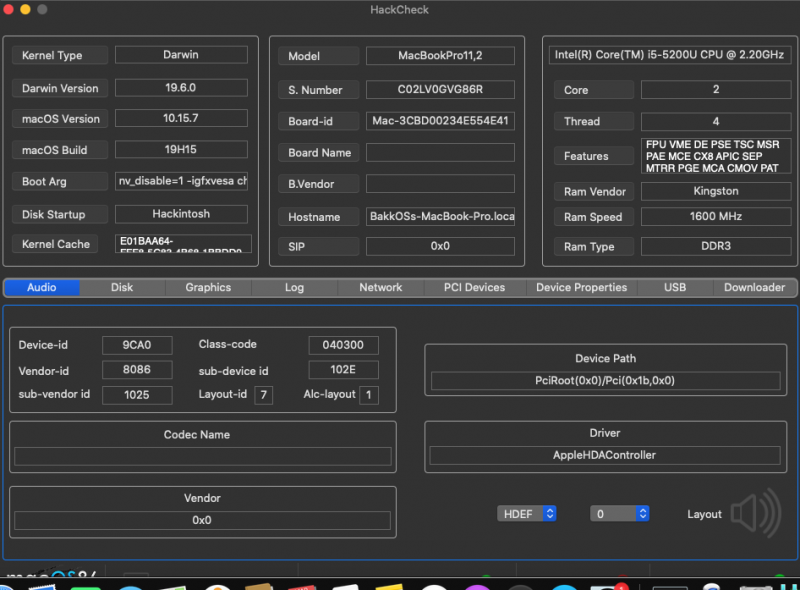Click the empty Codec Name field
Image resolution: width=800 pixels, height=590 pixels.
tap(203, 456)
